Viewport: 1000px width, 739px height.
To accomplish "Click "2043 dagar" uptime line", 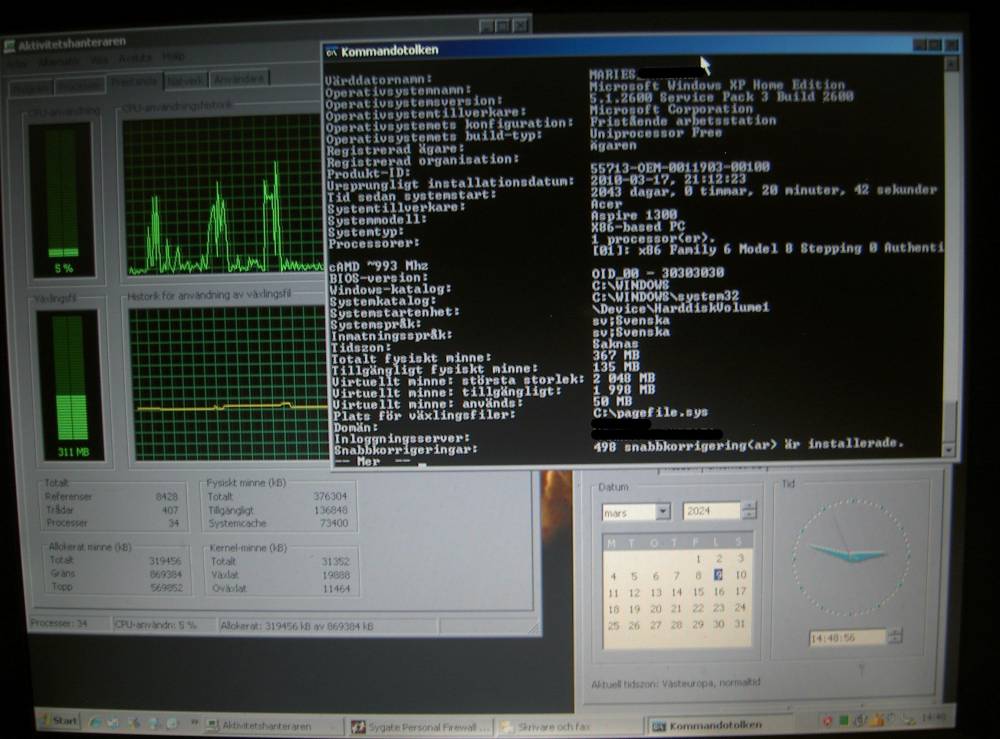I will (763, 190).
